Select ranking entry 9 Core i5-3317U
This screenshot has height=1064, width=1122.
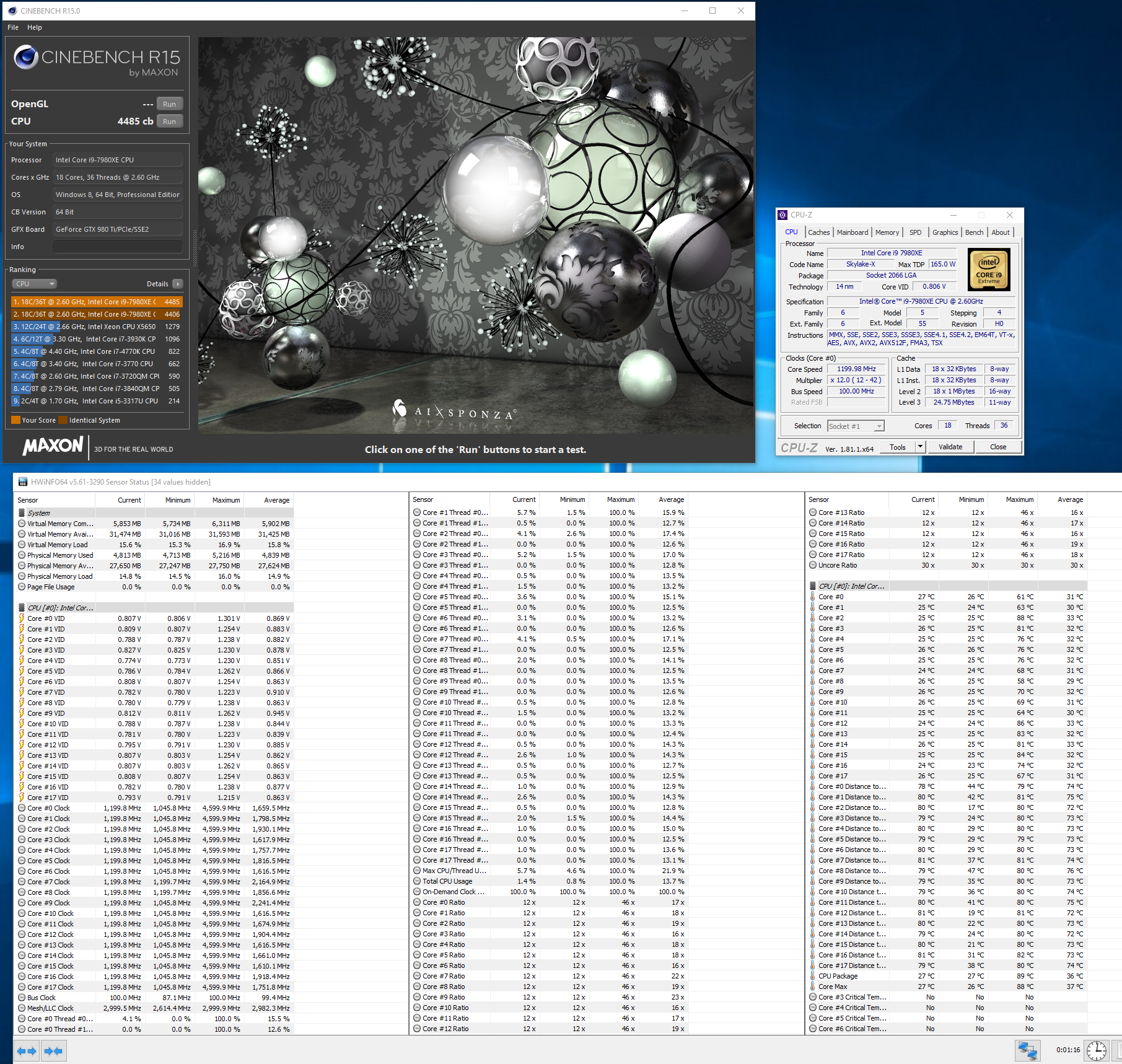(x=97, y=401)
